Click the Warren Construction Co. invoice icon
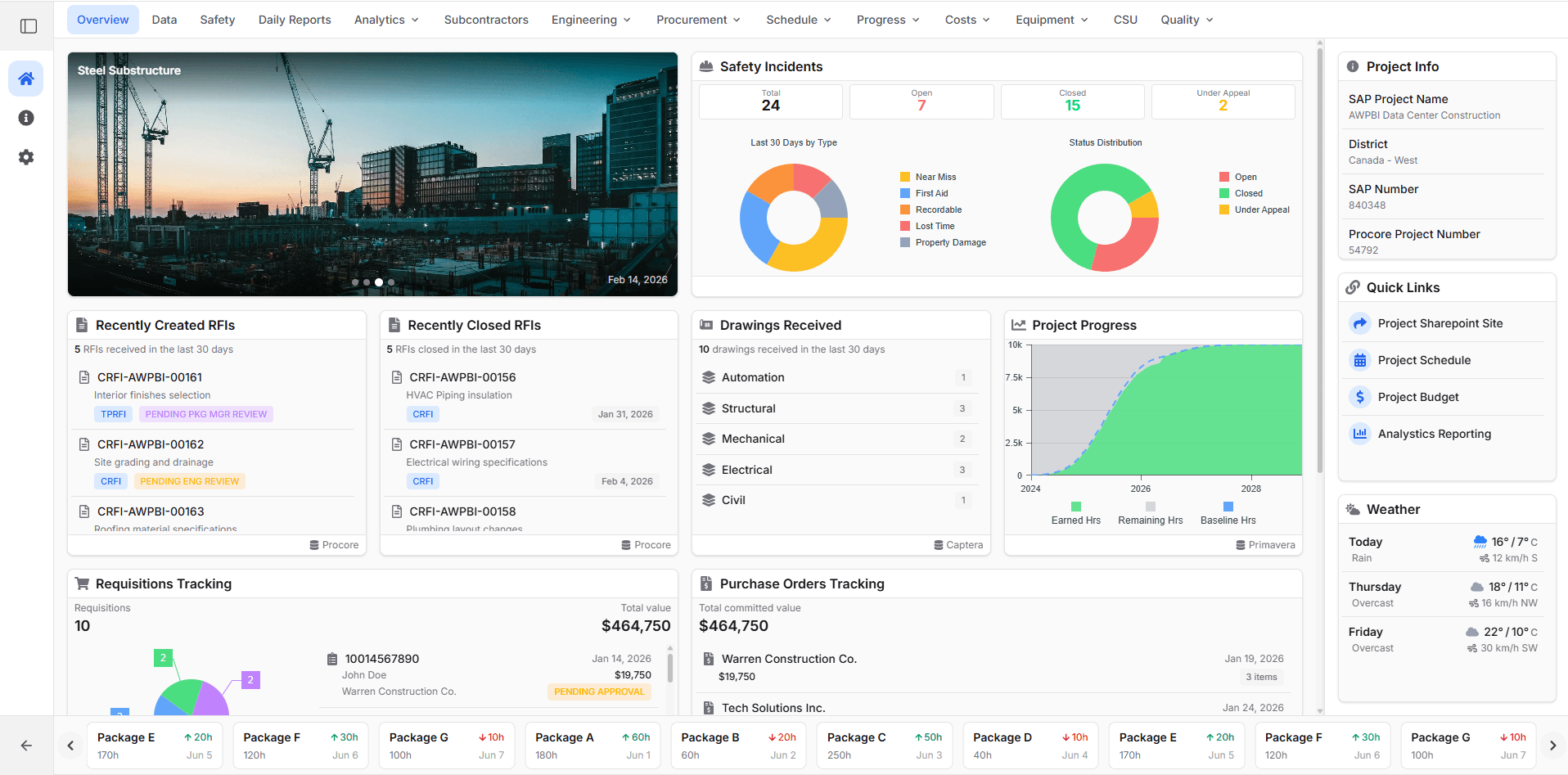The width and height of the screenshot is (1568, 775). point(708,659)
